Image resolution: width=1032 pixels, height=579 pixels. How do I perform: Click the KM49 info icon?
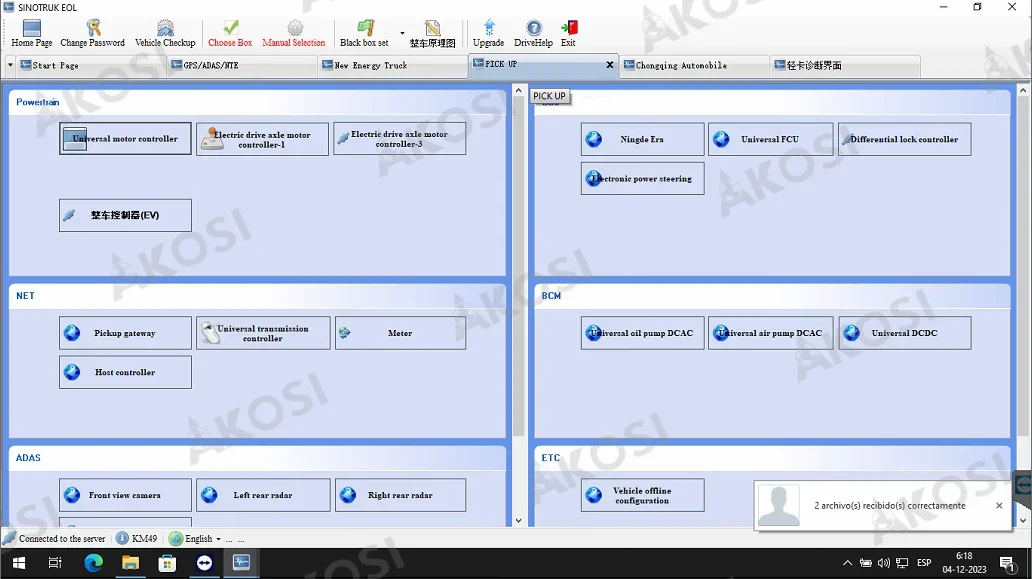[122, 538]
